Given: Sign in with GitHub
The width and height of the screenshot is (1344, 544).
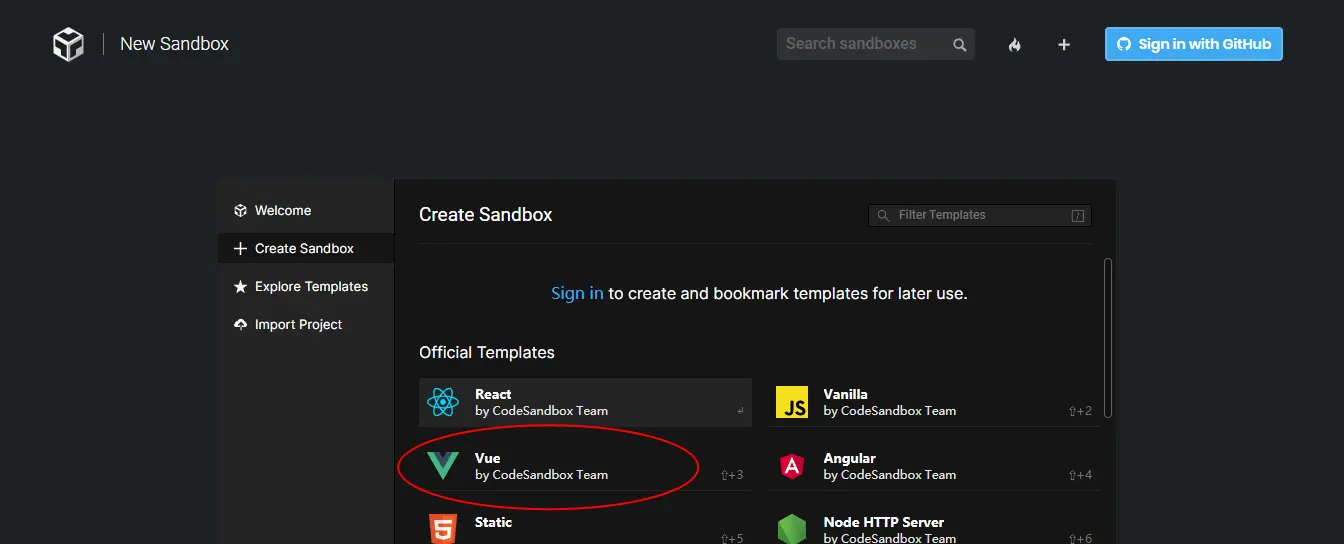Looking at the screenshot, I should click(1194, 44).
